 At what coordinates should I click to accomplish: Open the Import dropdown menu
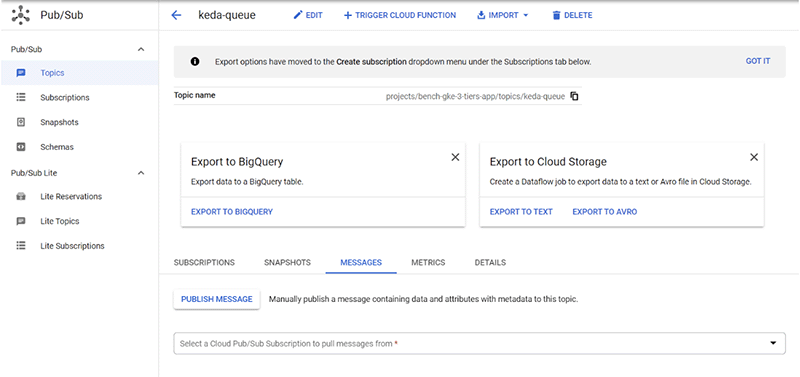point(503,15)
